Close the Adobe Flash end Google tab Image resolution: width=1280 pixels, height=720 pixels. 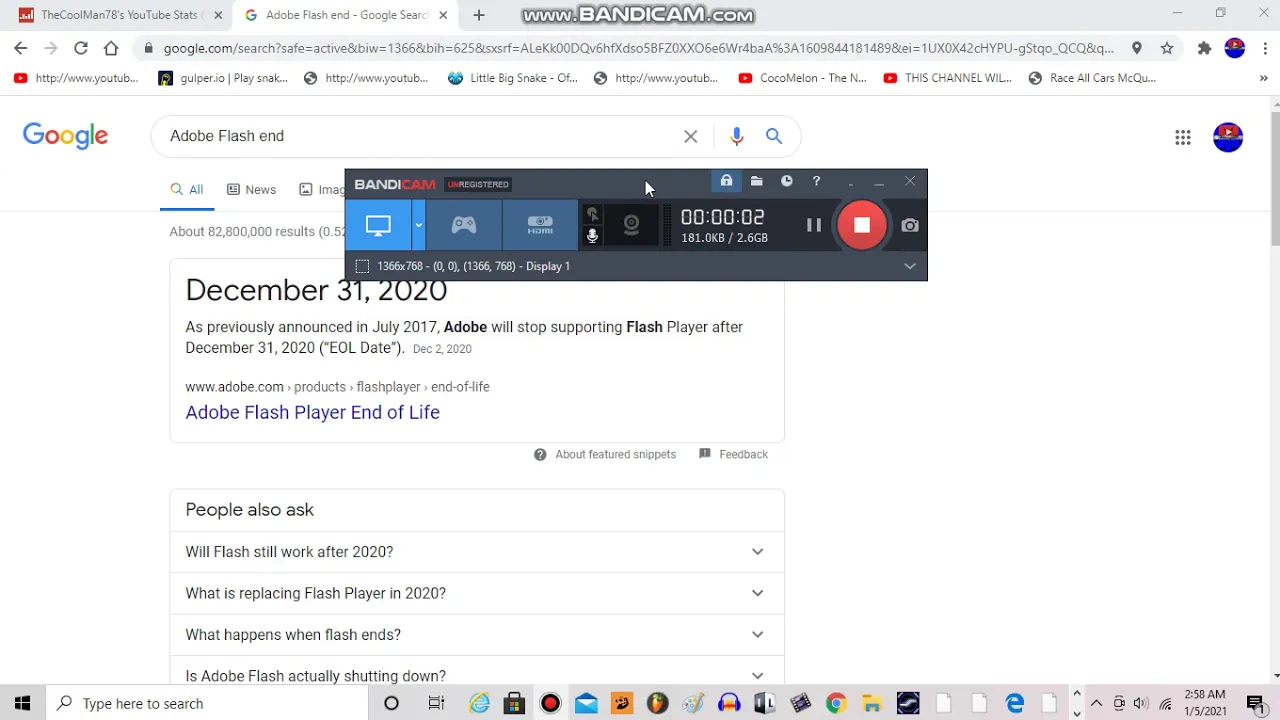[x=443, y=15]
